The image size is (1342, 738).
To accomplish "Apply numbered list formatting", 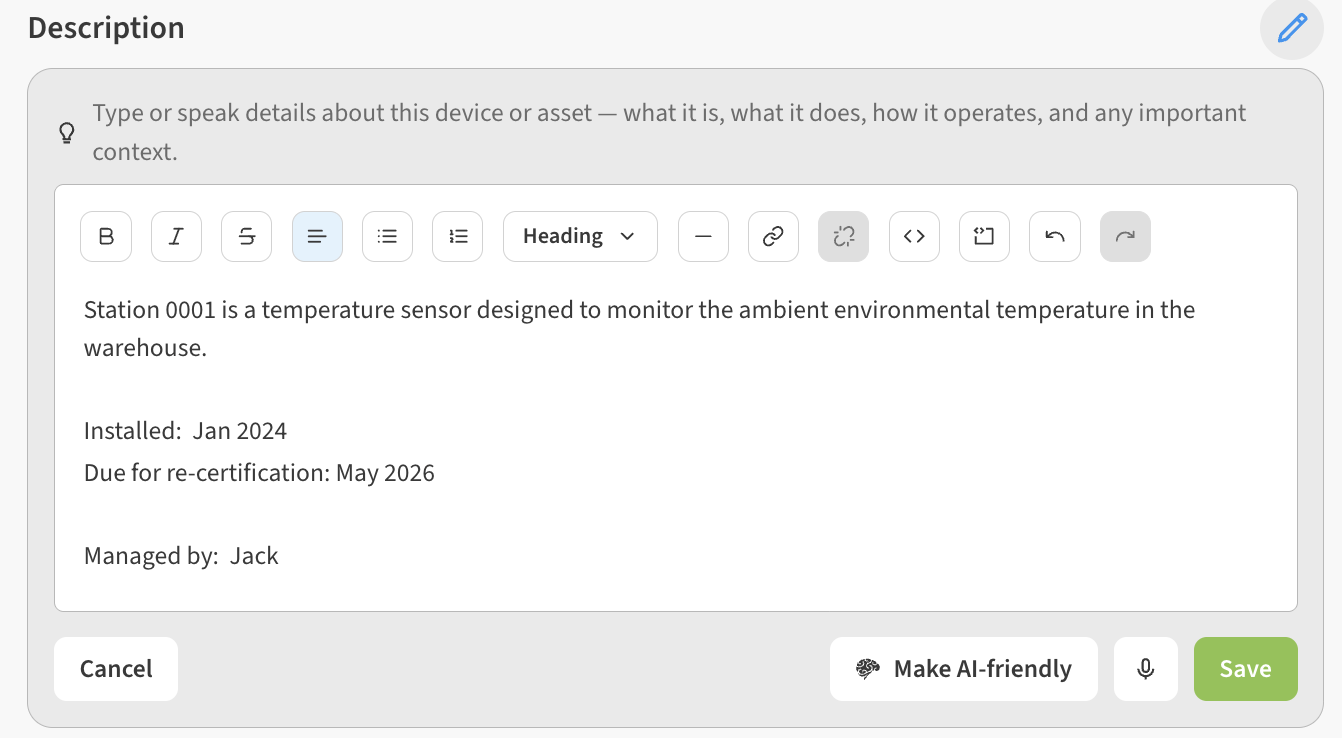I will click(x=458, y=237).
